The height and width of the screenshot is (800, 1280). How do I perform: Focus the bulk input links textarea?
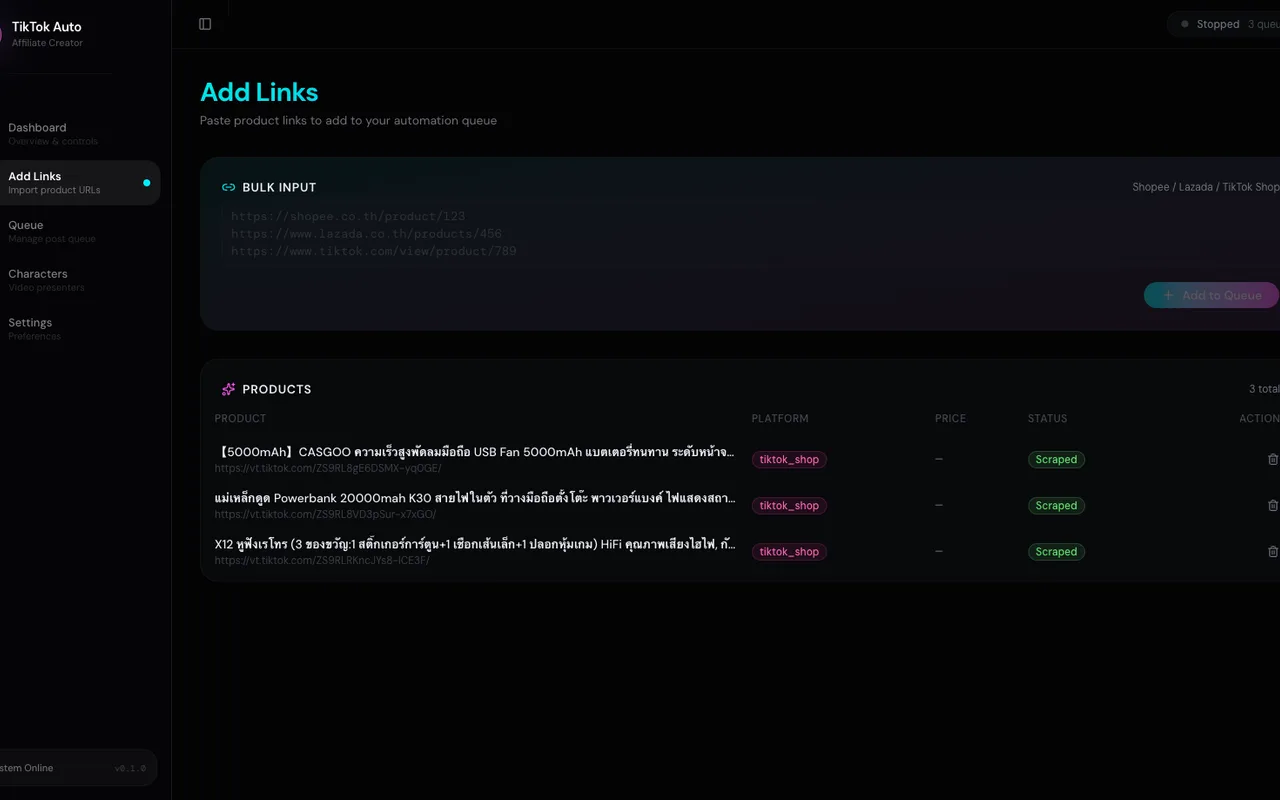(748, 234)
